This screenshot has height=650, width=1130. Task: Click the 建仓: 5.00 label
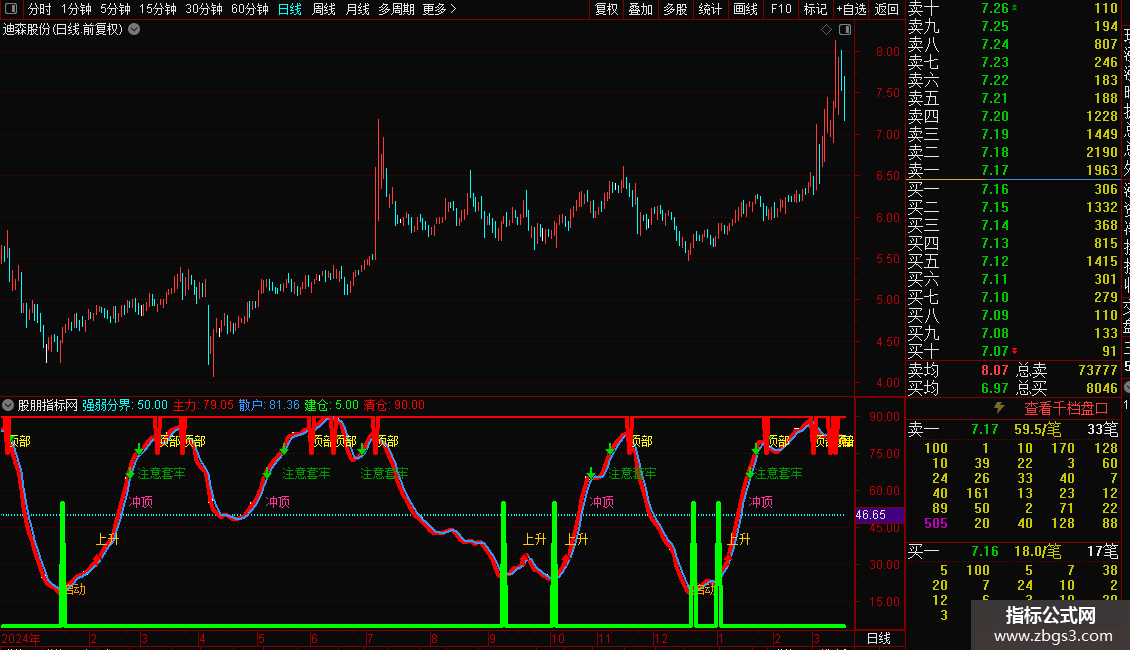click(x=332, y=405)
